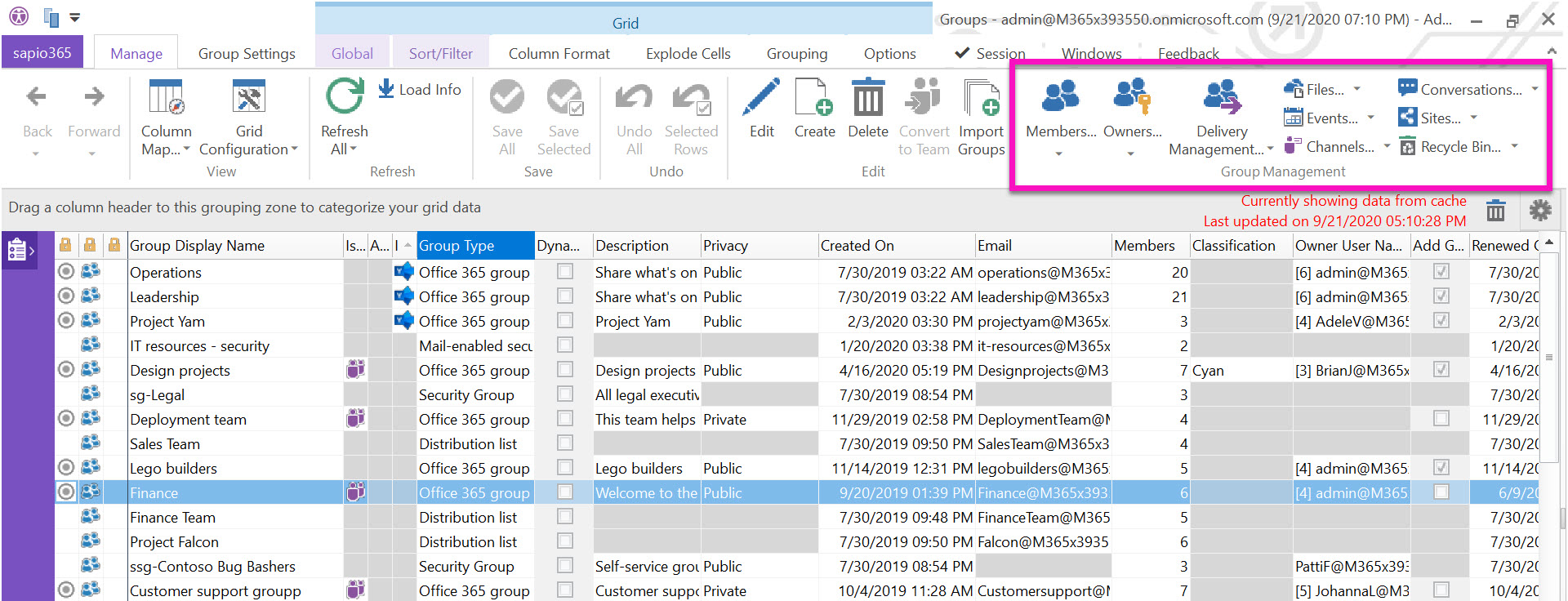Open the Column Map tool
Screen dimensions: 1568x601
(167, 98)
